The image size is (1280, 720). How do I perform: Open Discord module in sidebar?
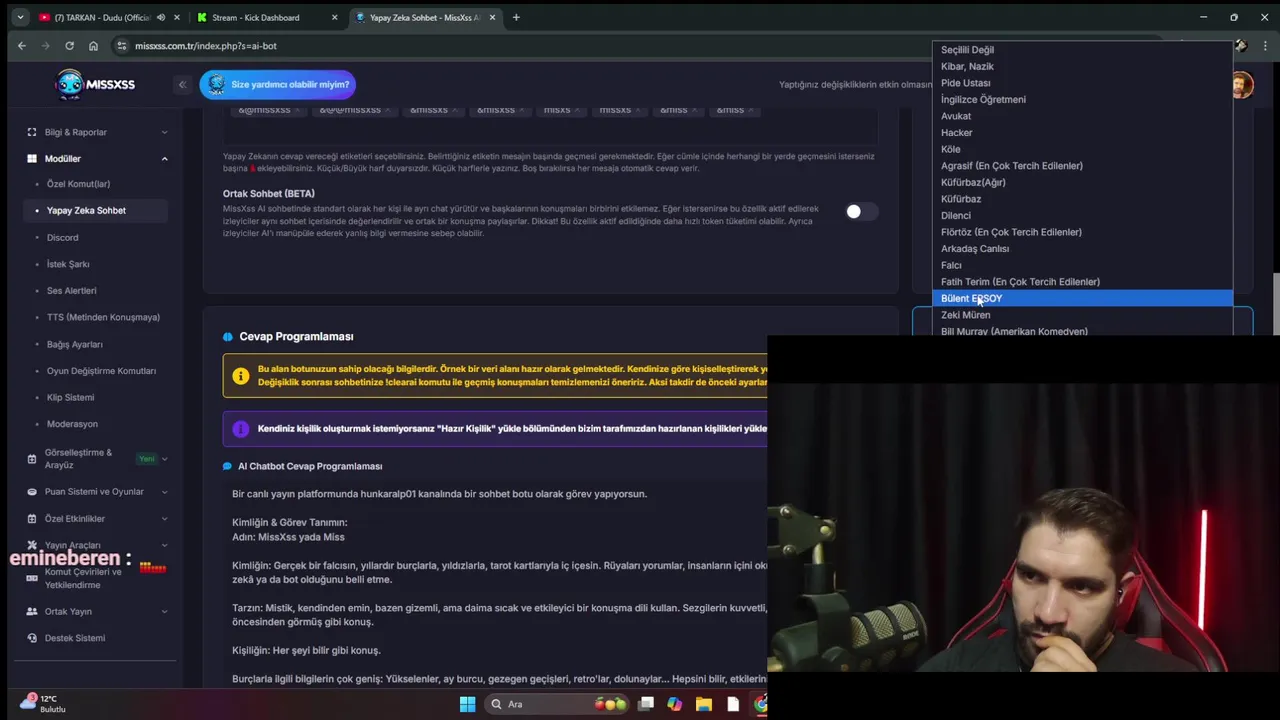62,237
